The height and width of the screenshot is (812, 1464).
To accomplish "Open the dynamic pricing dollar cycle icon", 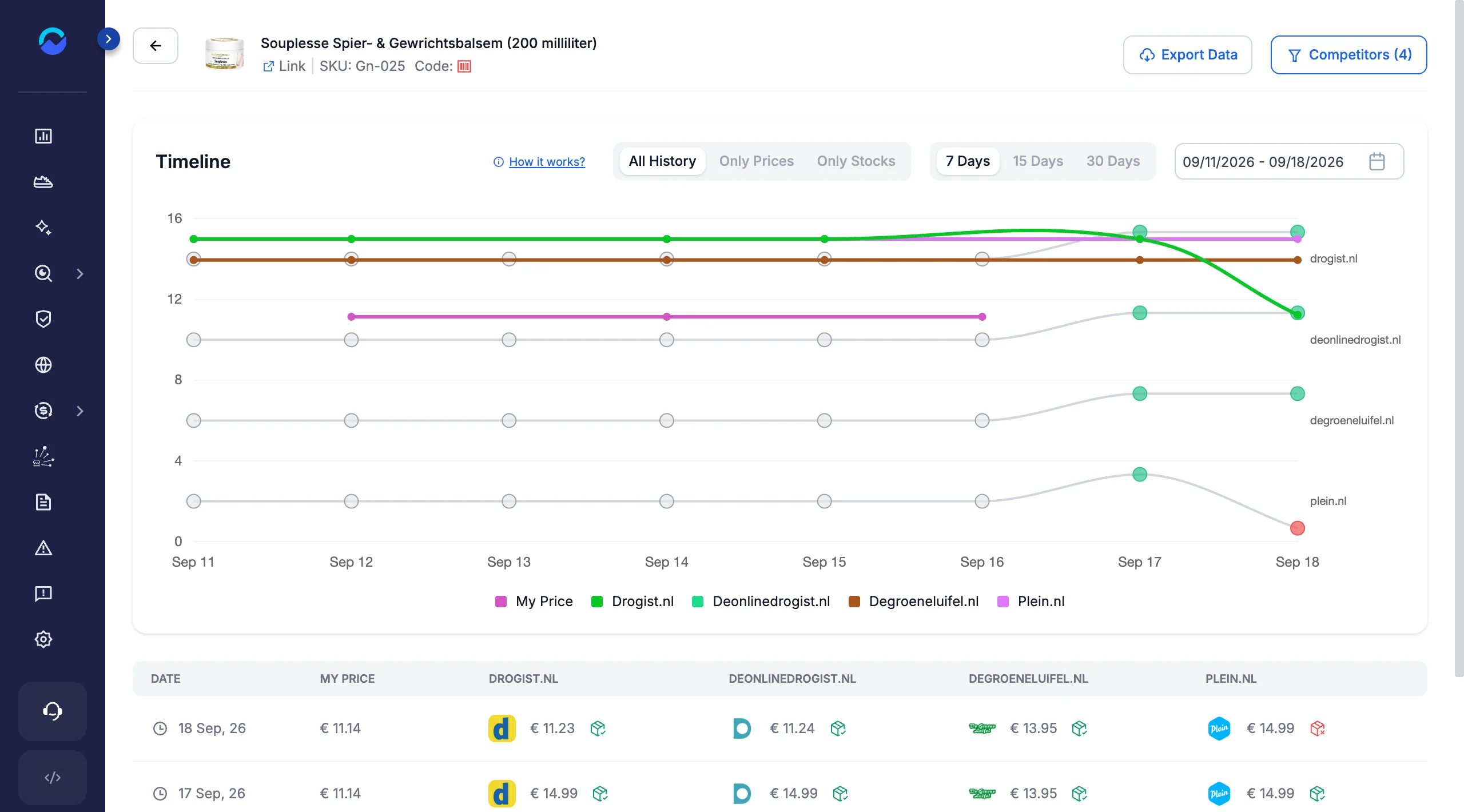I will pyautogui.click(x=43, y=411).
